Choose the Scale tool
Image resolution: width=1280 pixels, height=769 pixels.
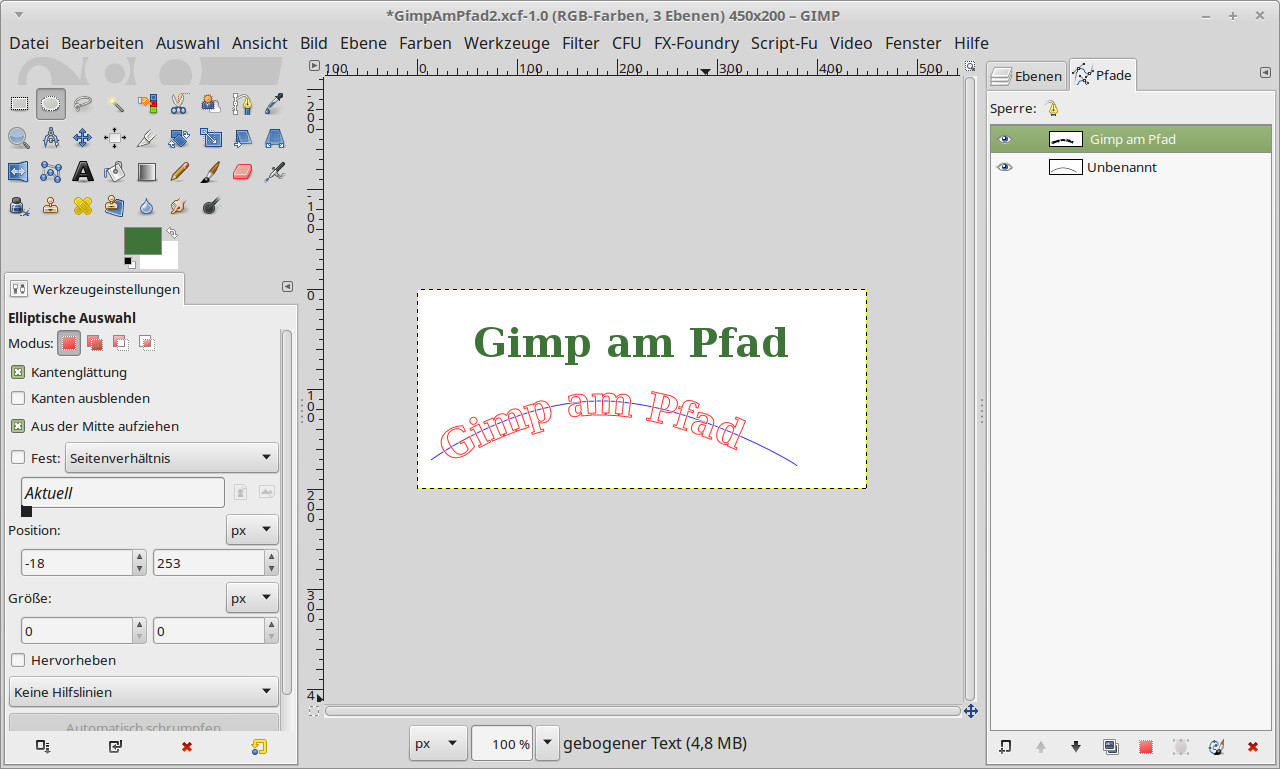coord(211,137)
